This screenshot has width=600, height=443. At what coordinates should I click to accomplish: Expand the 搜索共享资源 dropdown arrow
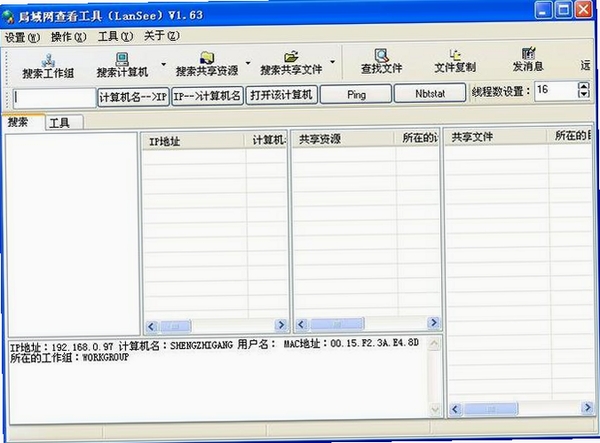248,62
